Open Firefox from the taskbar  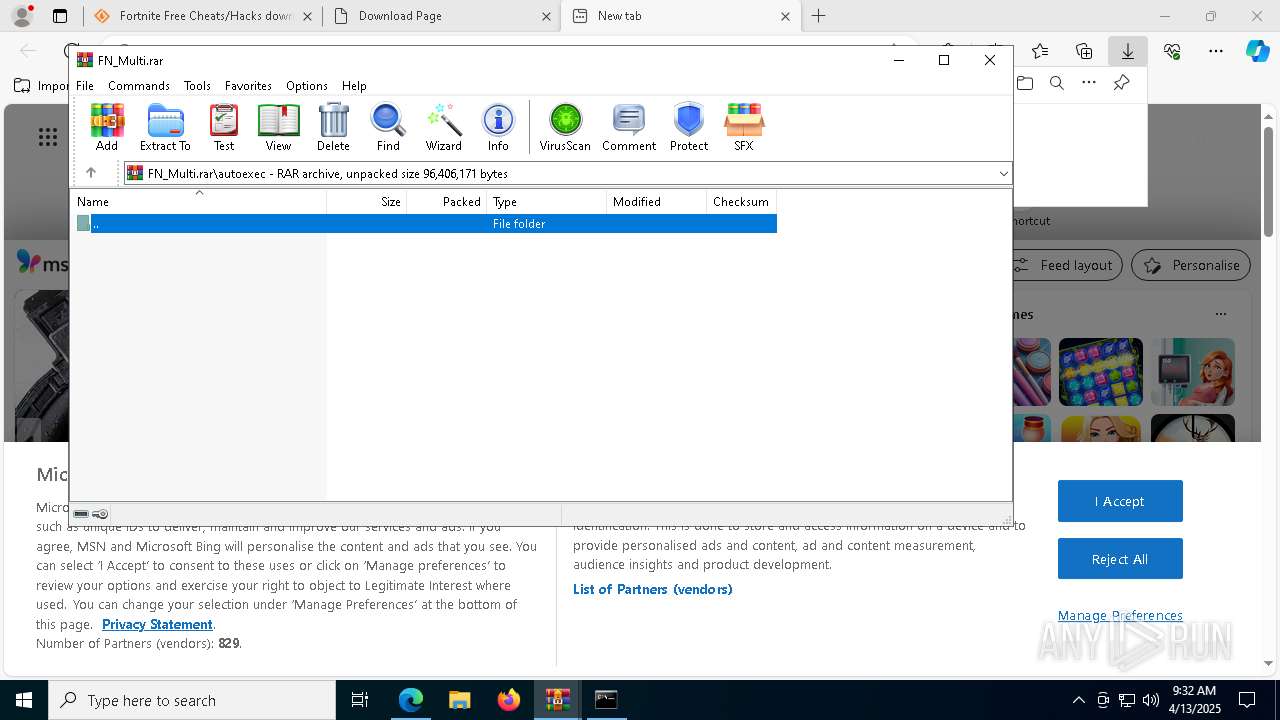coord(508,700)
